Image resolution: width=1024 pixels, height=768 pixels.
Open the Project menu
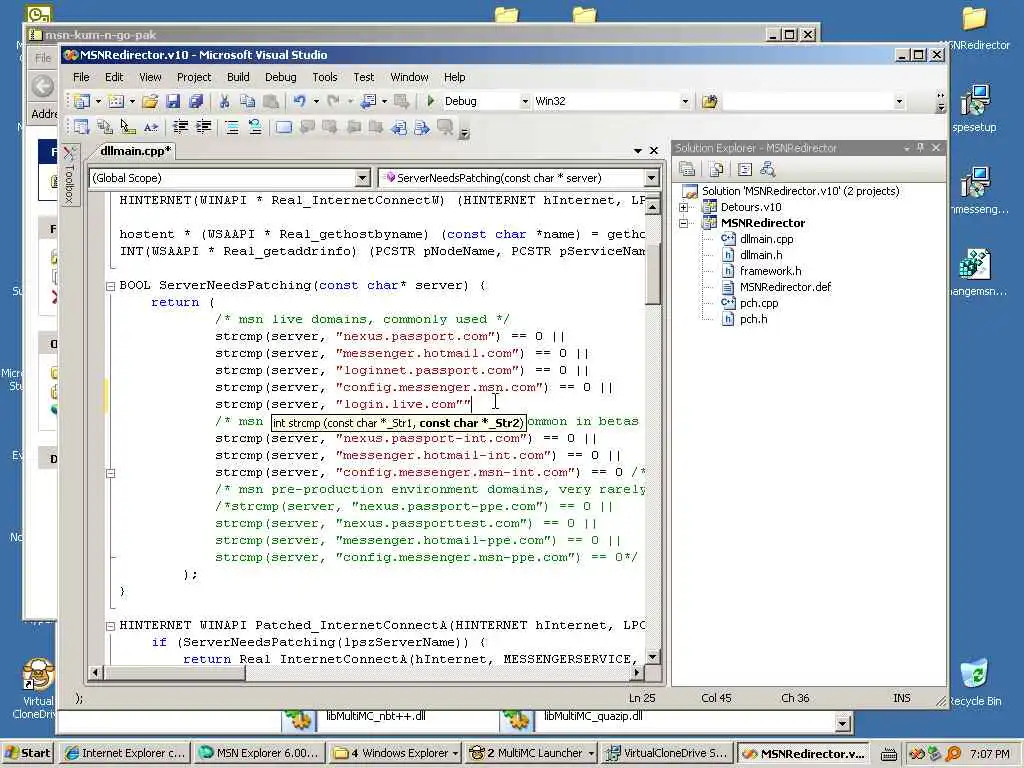[x=194, y=77]
